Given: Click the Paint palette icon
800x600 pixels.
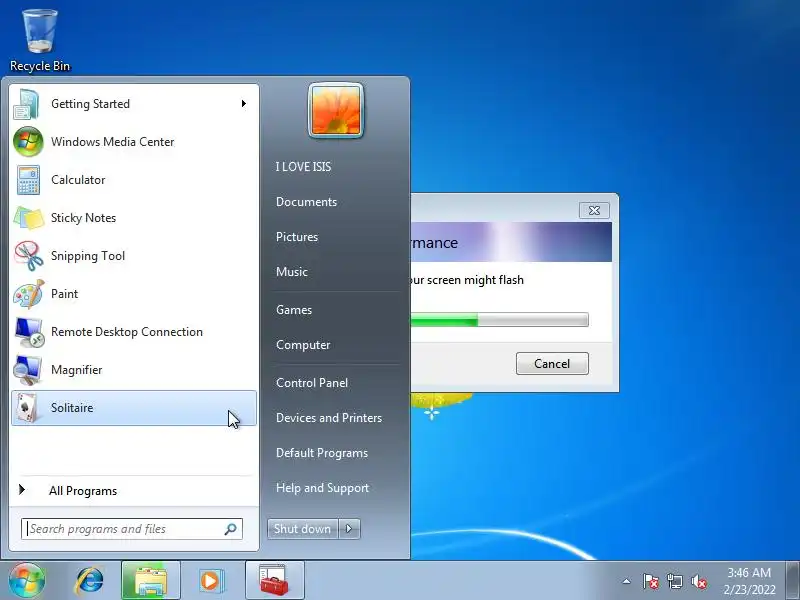Looking at the screenshot, I should click(29, 294).
